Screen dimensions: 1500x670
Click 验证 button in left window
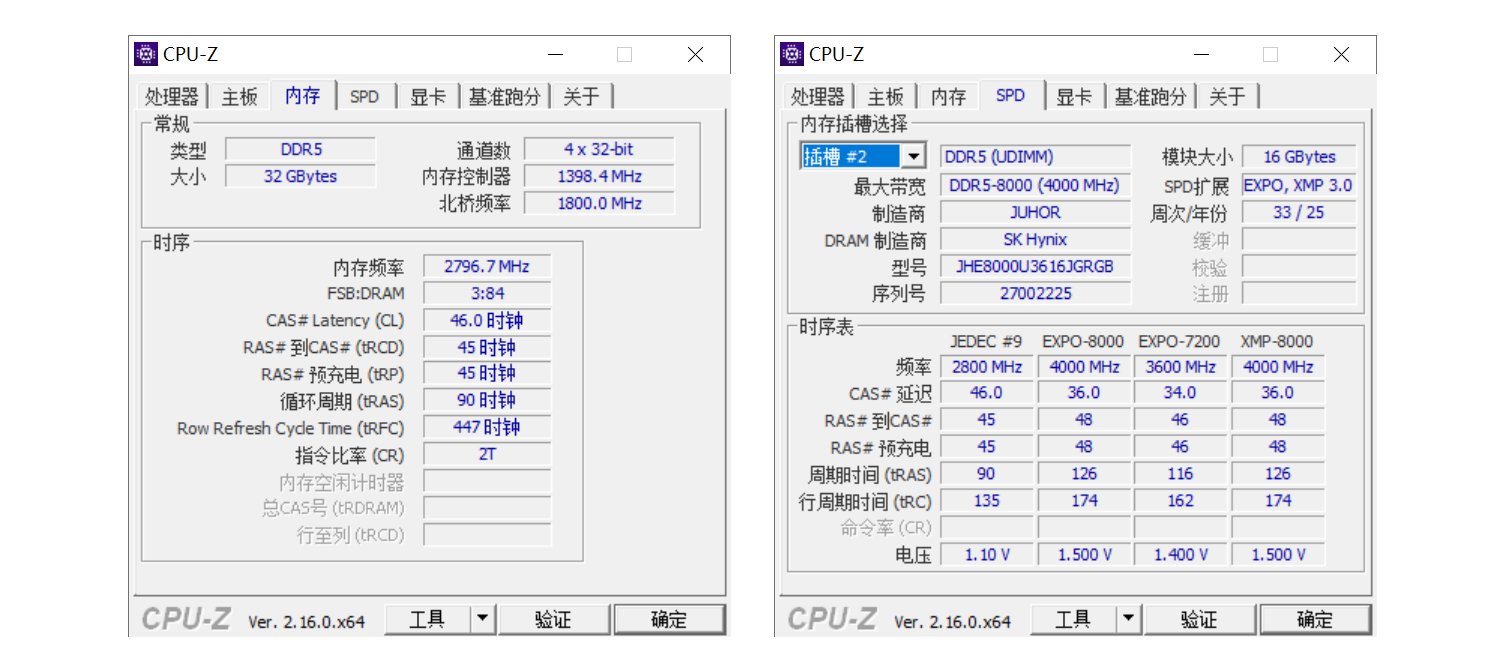pos(554,620)
